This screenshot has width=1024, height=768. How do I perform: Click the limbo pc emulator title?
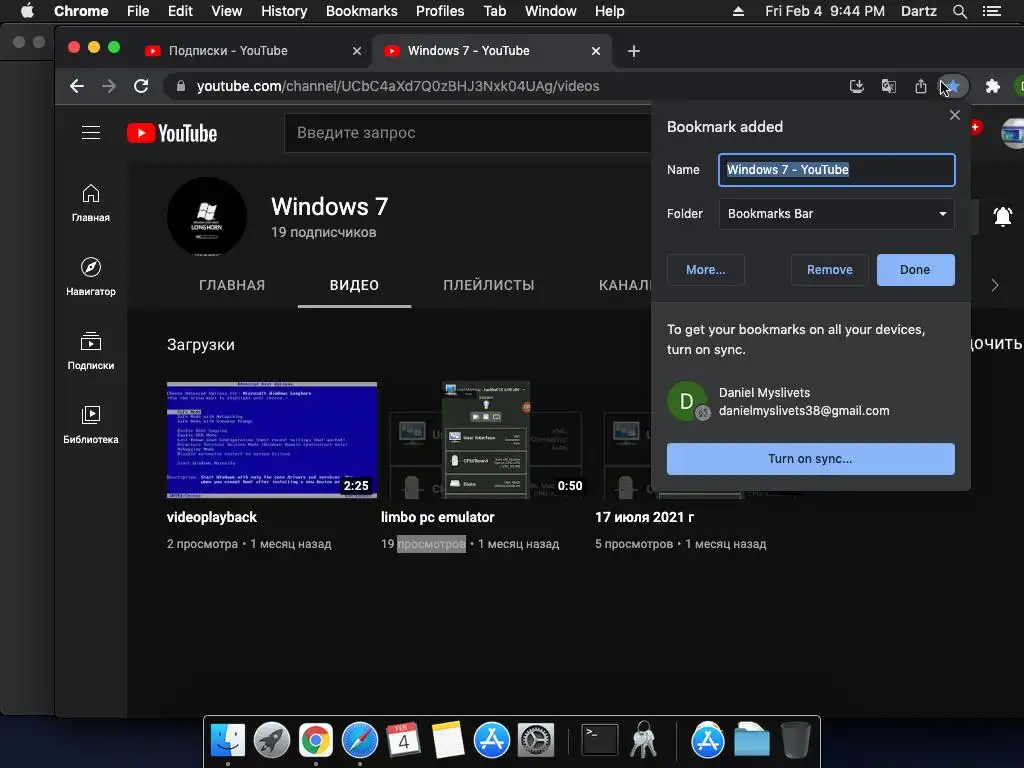click(x=438, y=517)
